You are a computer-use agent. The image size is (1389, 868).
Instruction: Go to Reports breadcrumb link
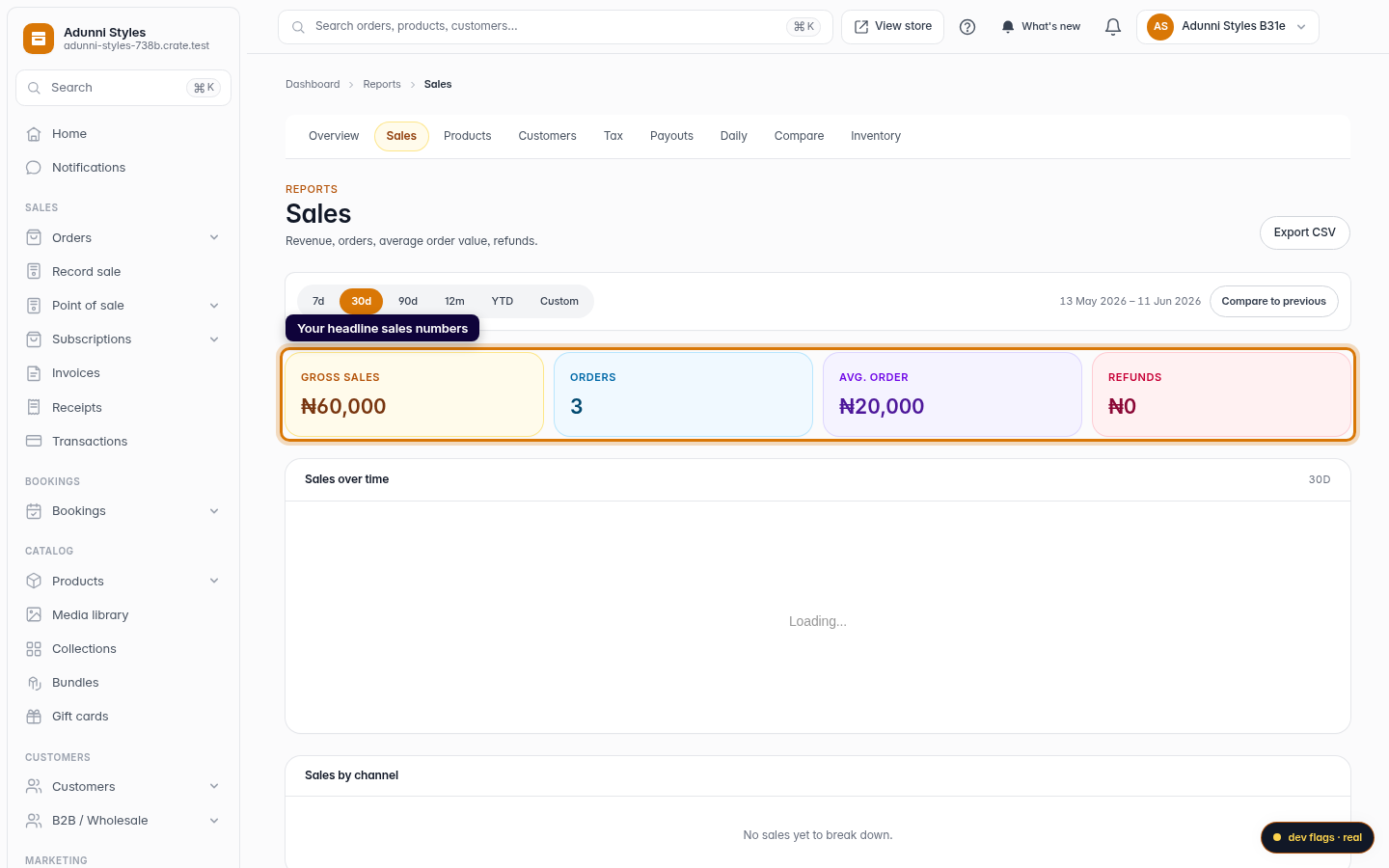tap(382, 85)
